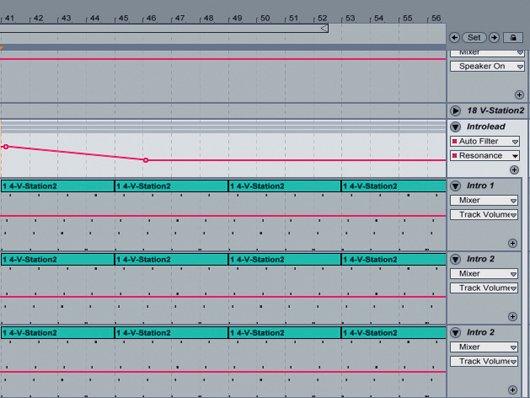Viewport: 530px width, 398px height.
Task: Jump to next locator arrow
Action: pyautogui.click(x=494, y=38)
